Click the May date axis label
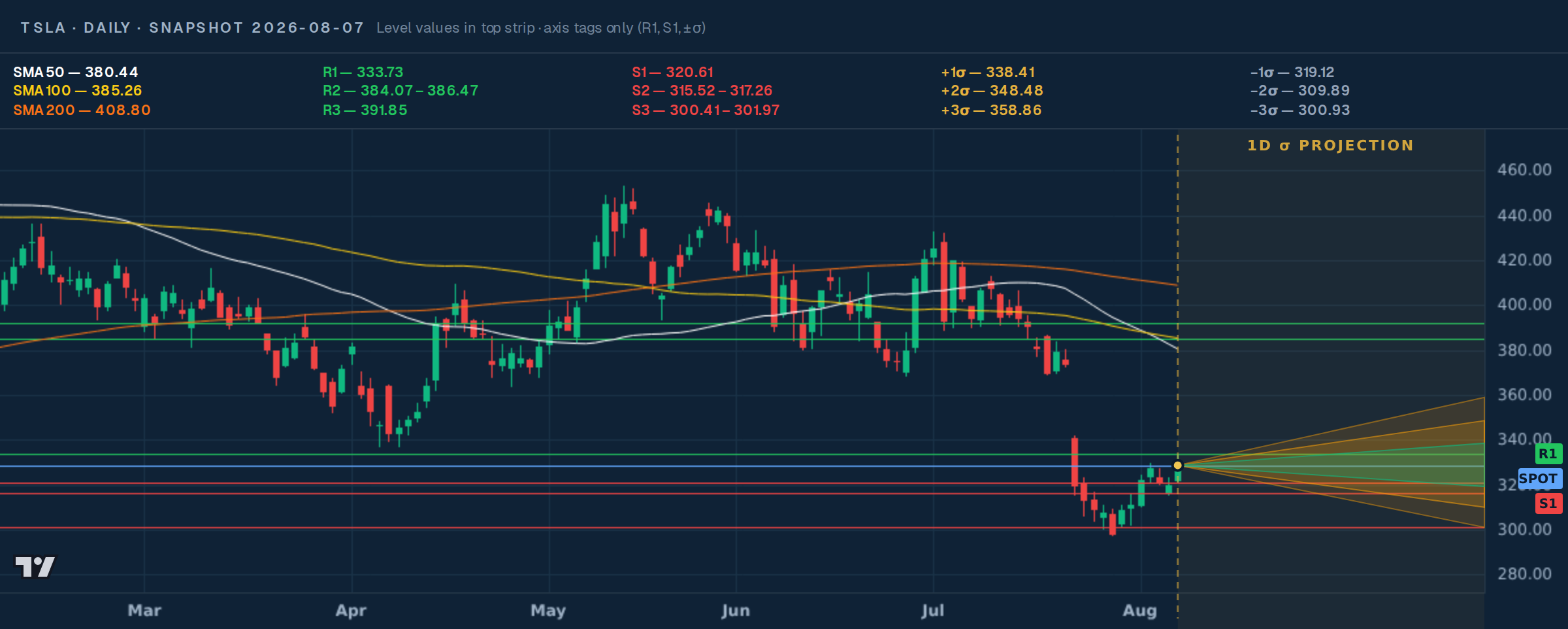 tap(548, 611)
